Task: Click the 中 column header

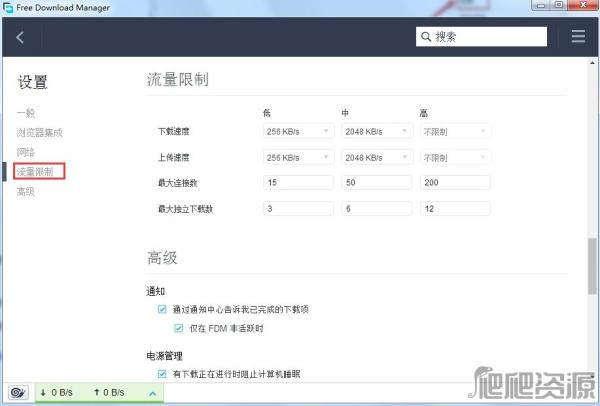Action: [x=345, y=113]
